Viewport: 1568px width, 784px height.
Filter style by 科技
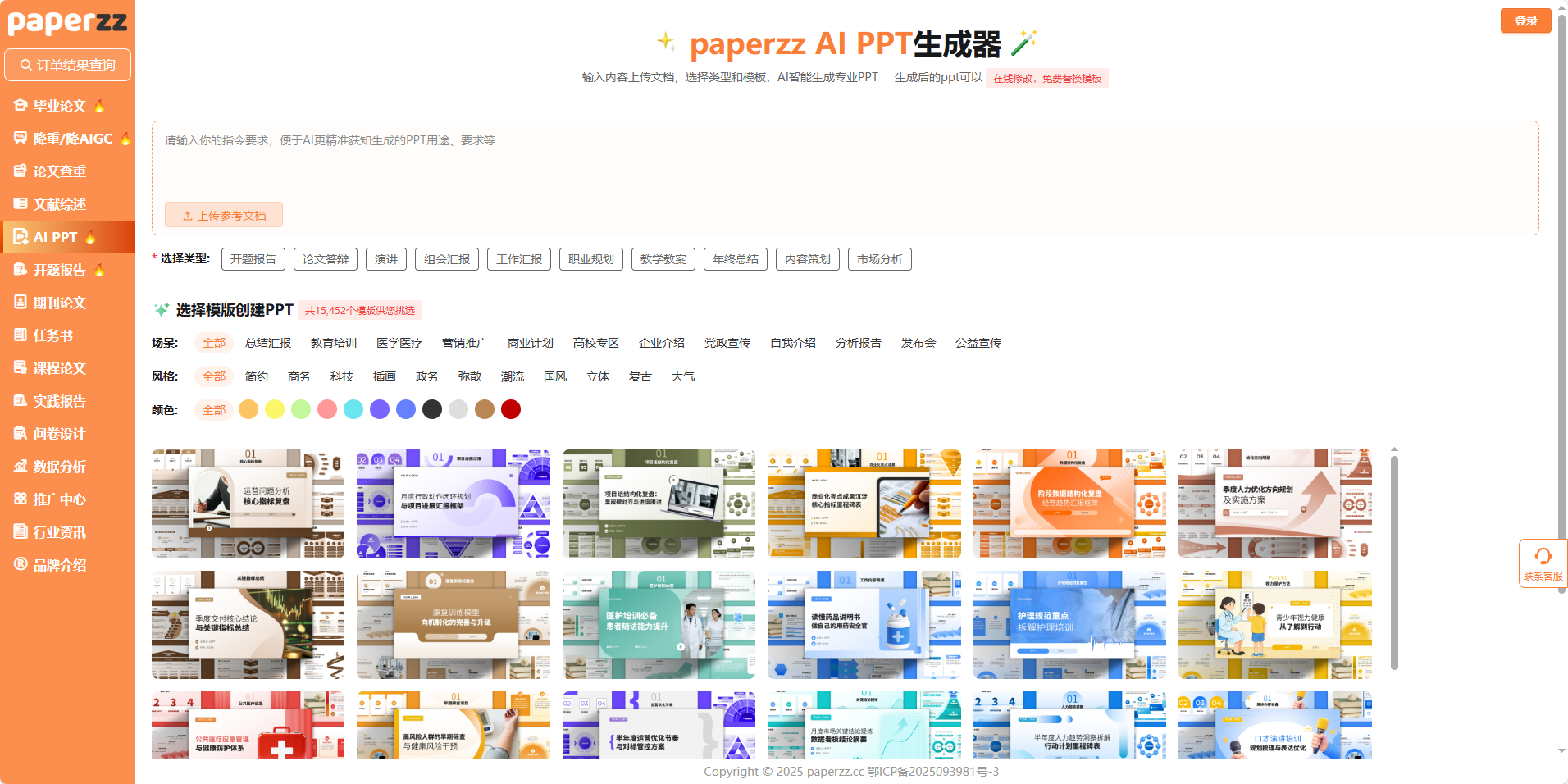point(342,376)
